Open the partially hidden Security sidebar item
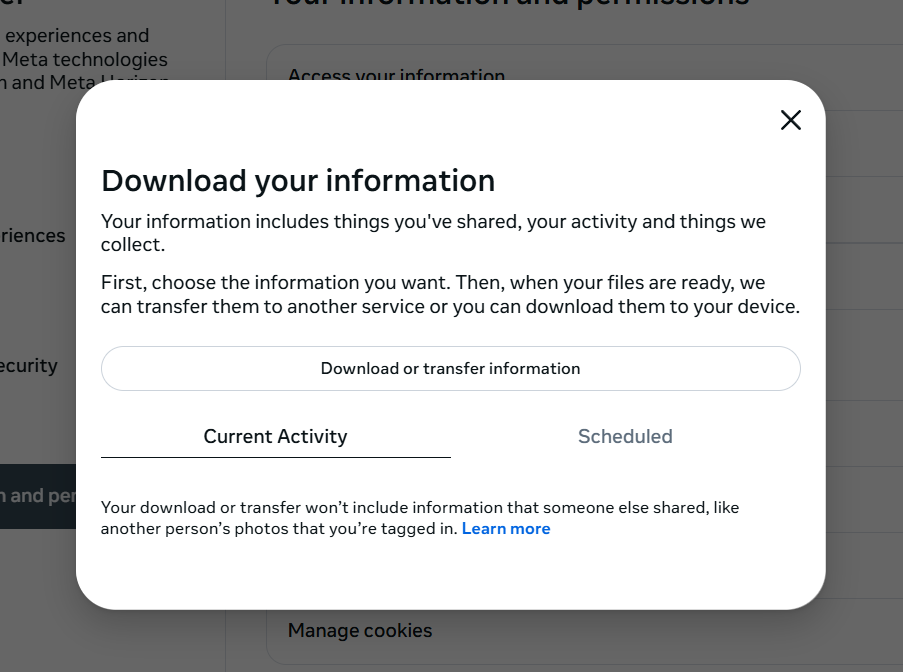Screen dimensions: 903x672 [x=30, y=366]
